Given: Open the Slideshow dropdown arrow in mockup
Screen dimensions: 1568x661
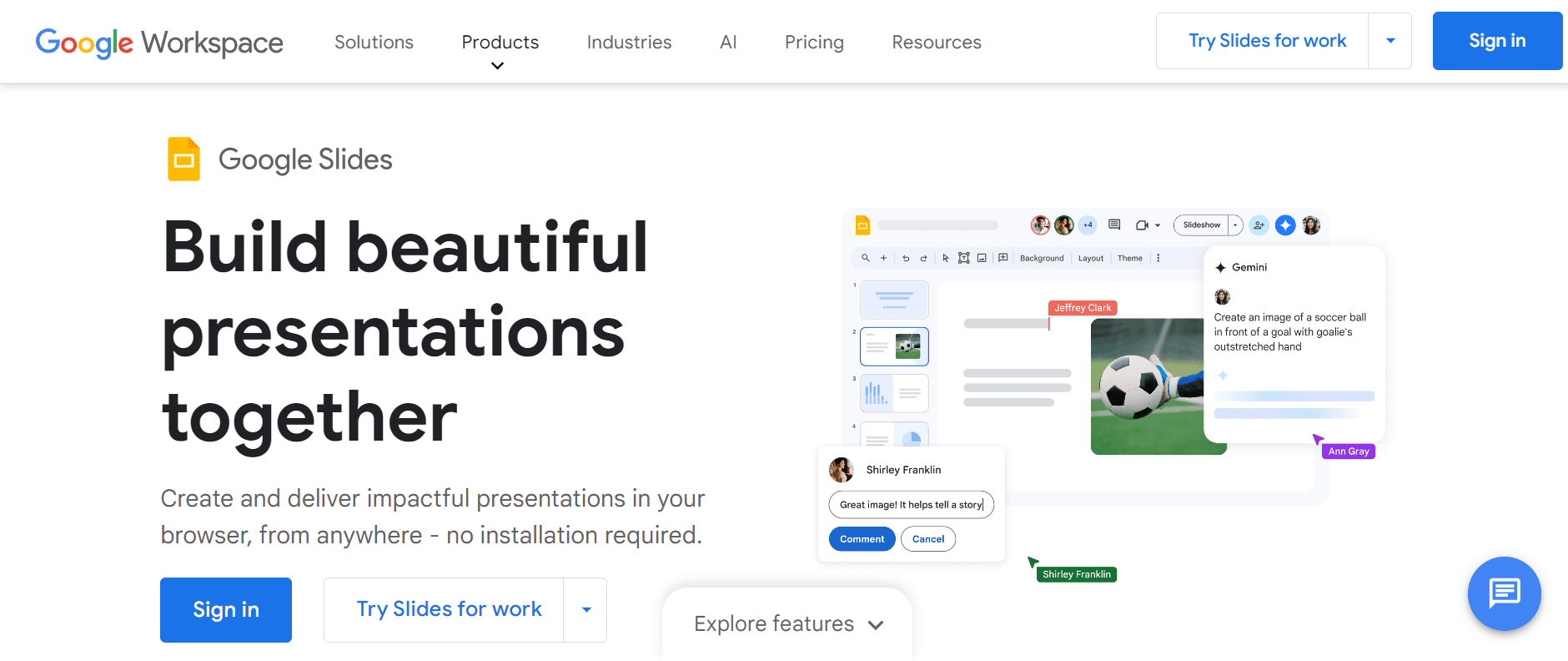Looking at the screenshot, I should (x=1235, y=225).
